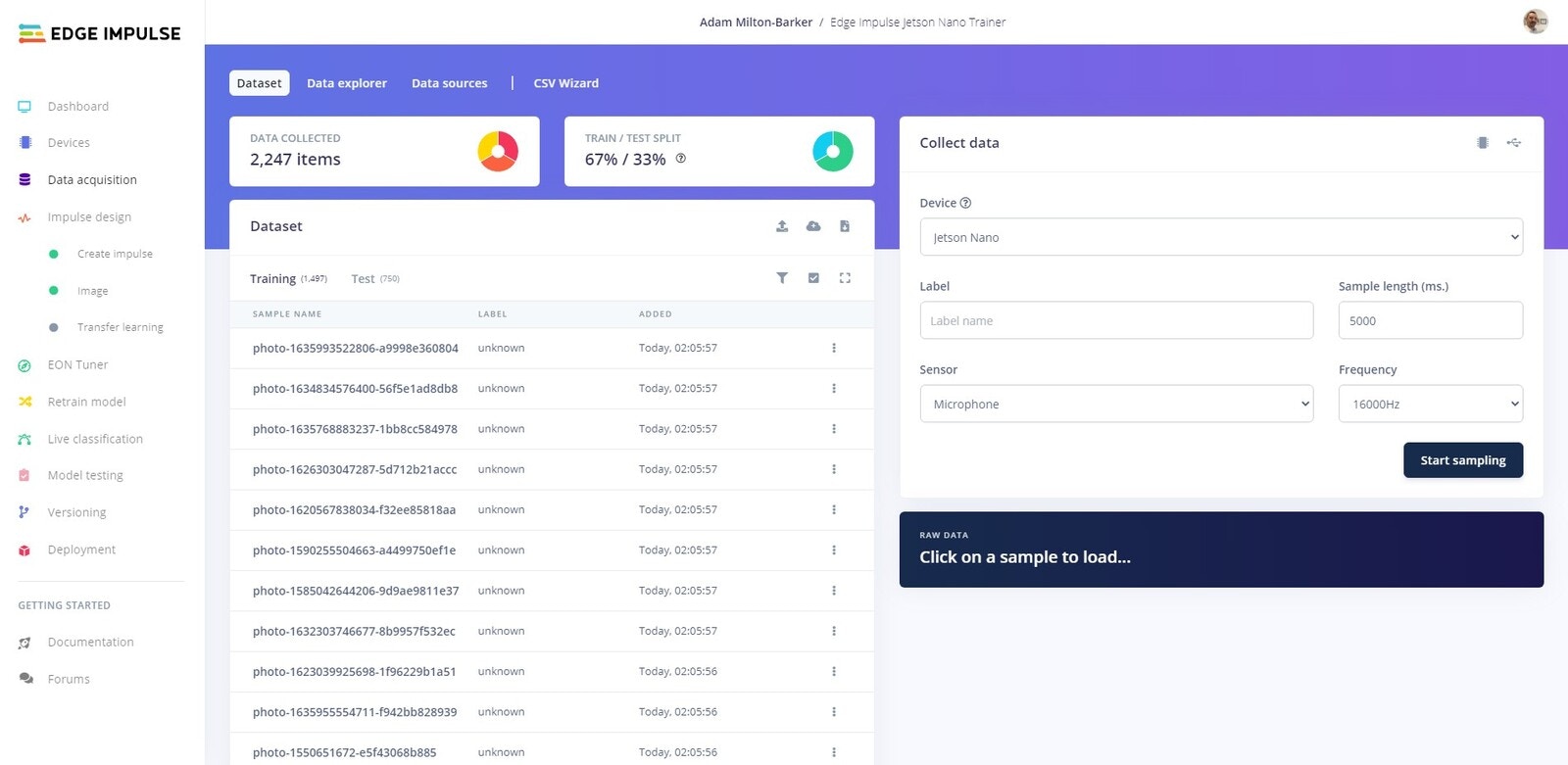
Task: Click the Start sampling button
Action: tap(1463, 460)
